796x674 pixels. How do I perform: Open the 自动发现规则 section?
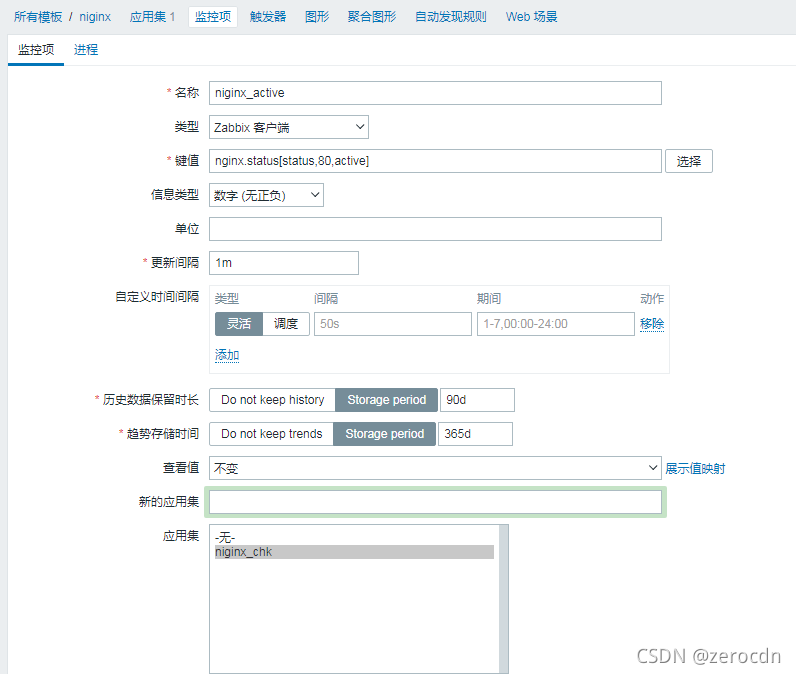451,17
